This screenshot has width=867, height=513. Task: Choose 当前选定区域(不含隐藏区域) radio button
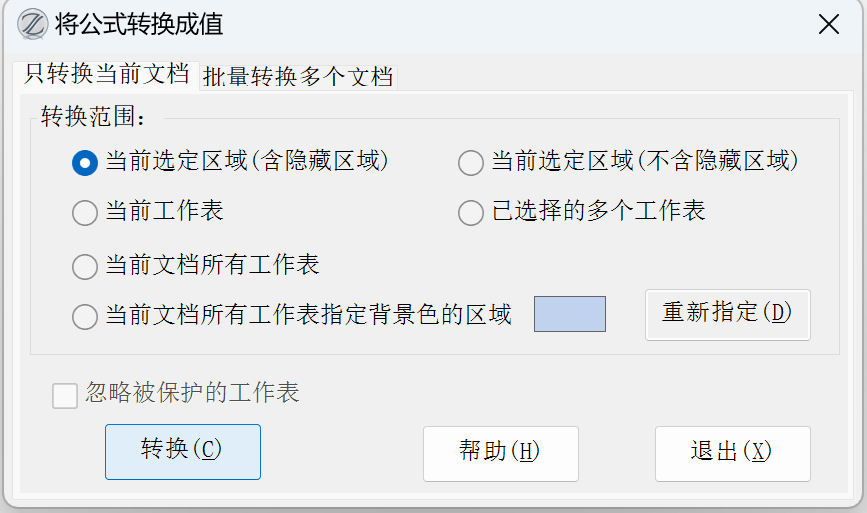click(x=470, y=162)
